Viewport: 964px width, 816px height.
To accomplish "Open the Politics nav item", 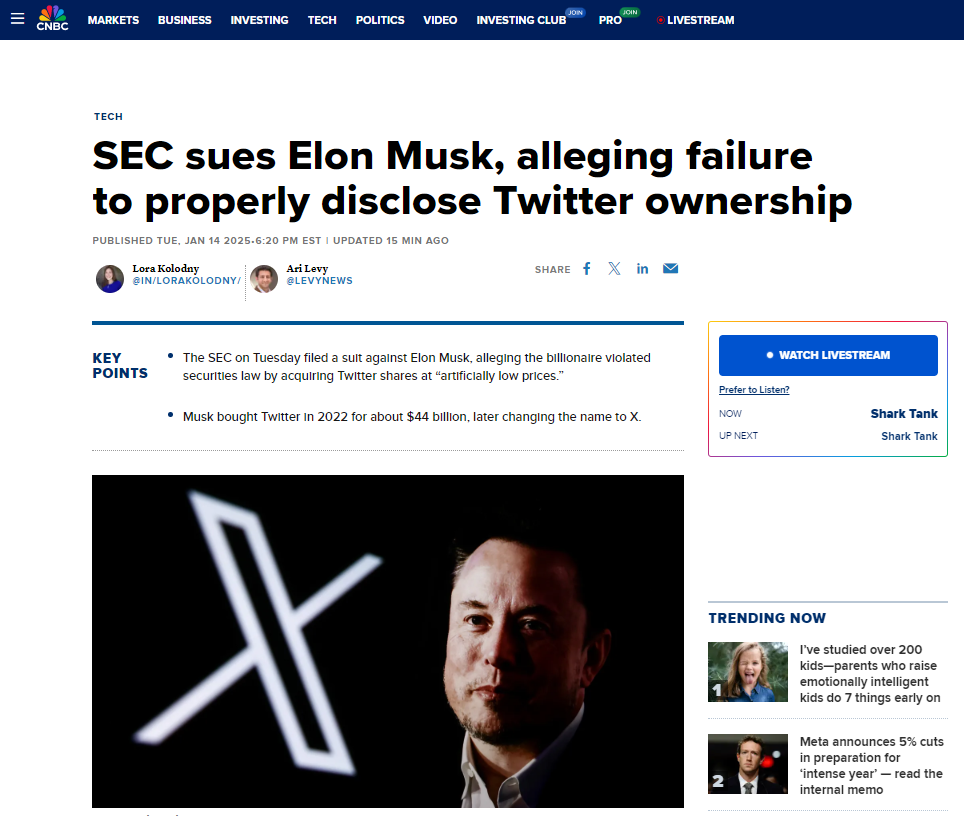I will coord(380,20).
